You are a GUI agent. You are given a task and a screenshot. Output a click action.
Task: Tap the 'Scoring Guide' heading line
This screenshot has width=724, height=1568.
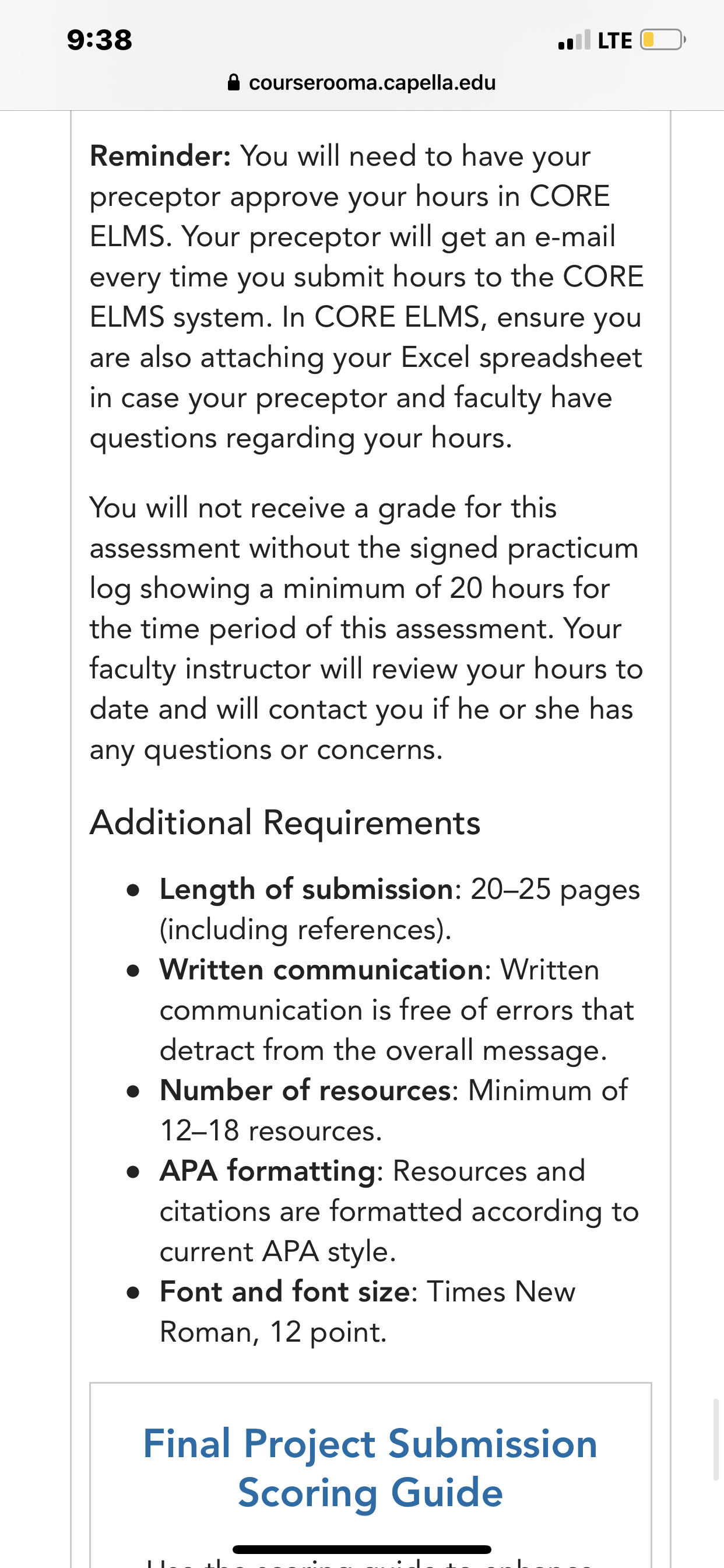[370, 1492]
